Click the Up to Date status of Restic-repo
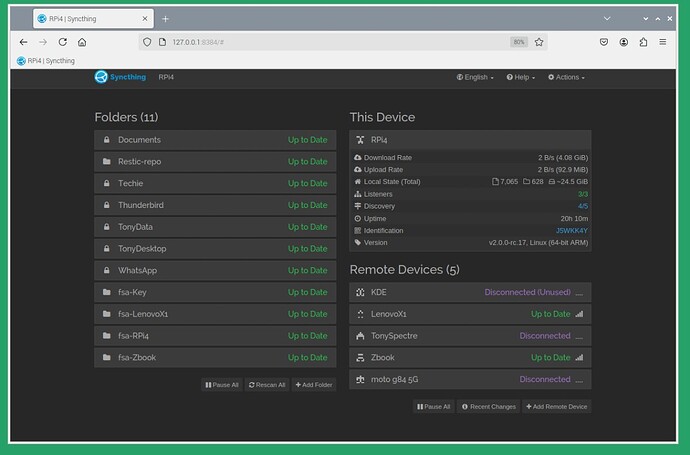The height and width of the screenshot is (455, 690). (308, 161)
